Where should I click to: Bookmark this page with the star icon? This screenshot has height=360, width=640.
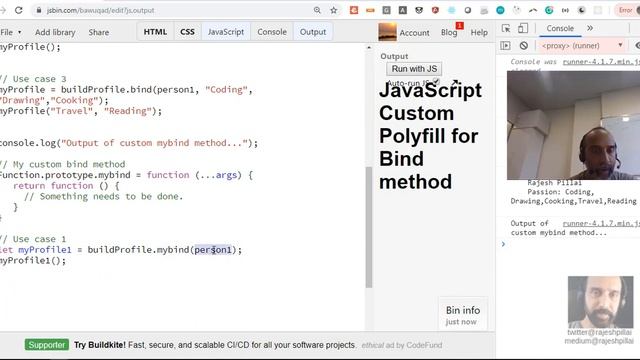click(334, 10)
